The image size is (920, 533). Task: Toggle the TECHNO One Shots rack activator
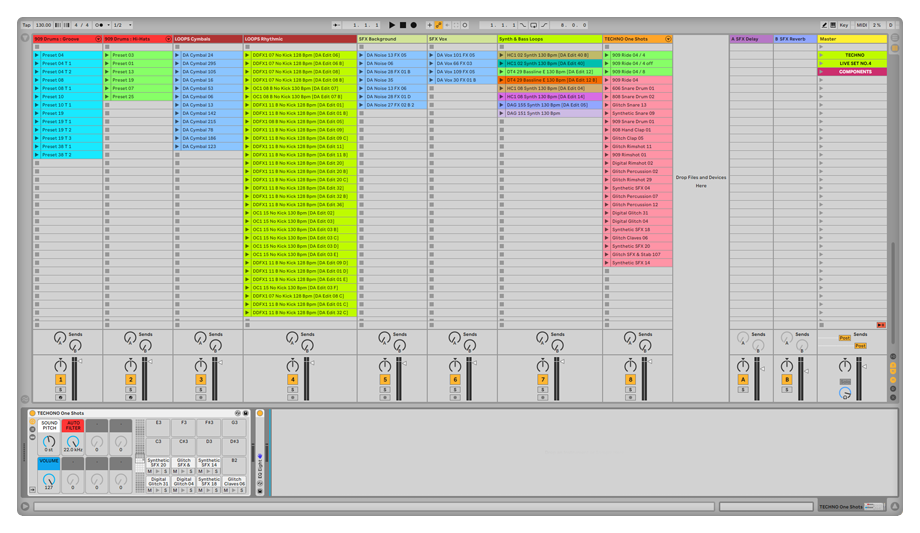tap(32, 413)
